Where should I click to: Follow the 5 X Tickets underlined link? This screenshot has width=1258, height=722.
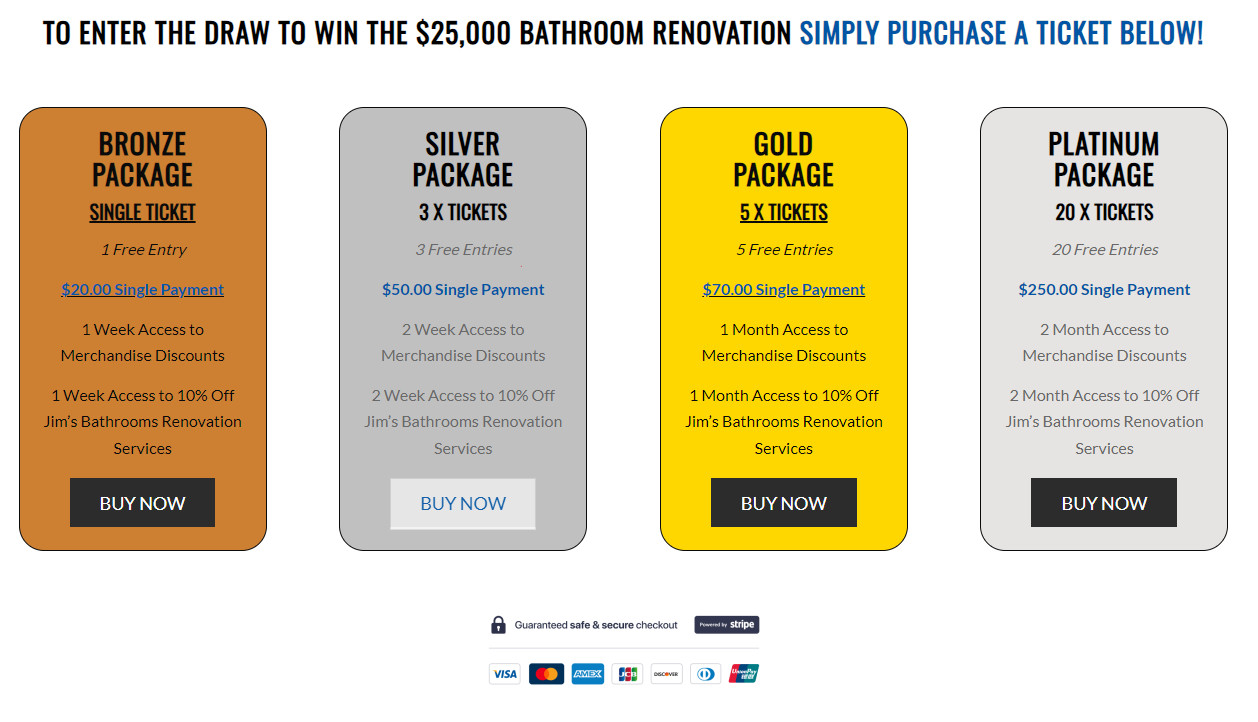point(784,212)
